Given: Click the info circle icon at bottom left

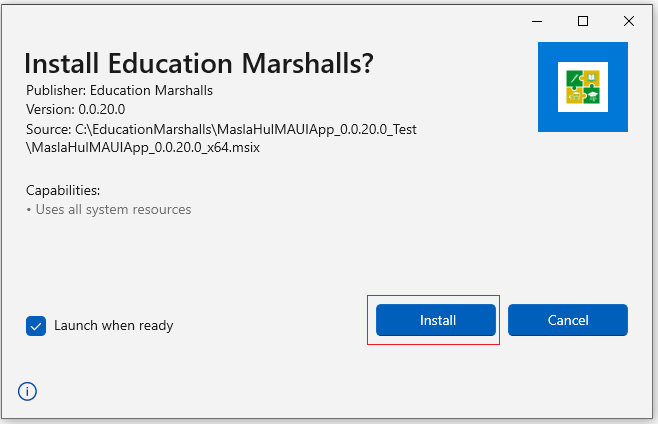Looking at the screenshot, I should 28,391.
